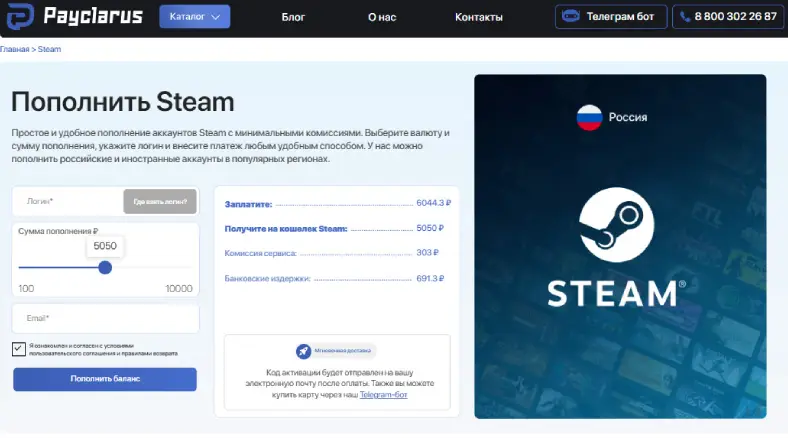This screenshot has width=788, height=444.
Task: Click the top-up amount slider handle
Action: tap(105, 267)
